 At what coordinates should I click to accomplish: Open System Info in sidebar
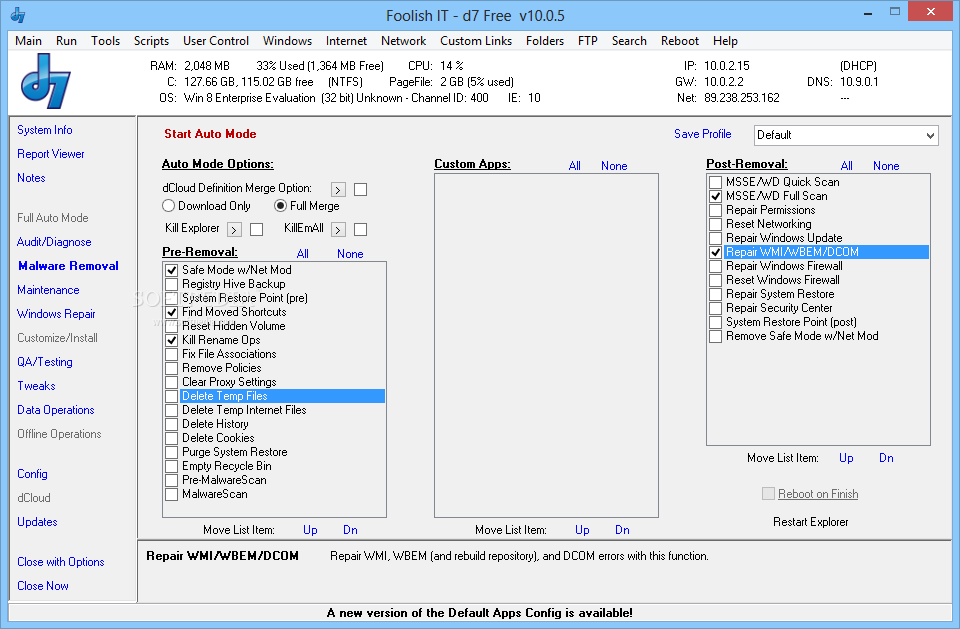pos(45,130)
